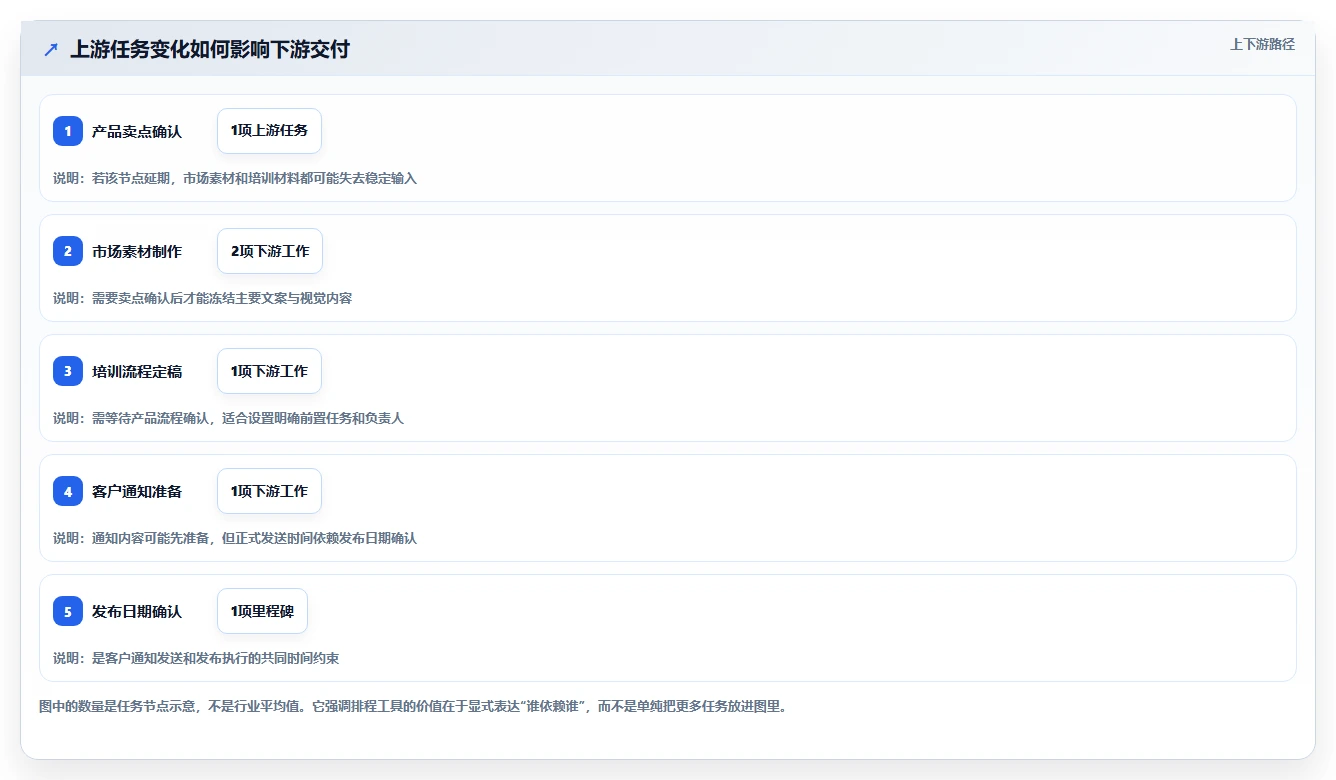Click the 1项下游工作 chip beside 培训流程定稿

(x=269, y=371)
